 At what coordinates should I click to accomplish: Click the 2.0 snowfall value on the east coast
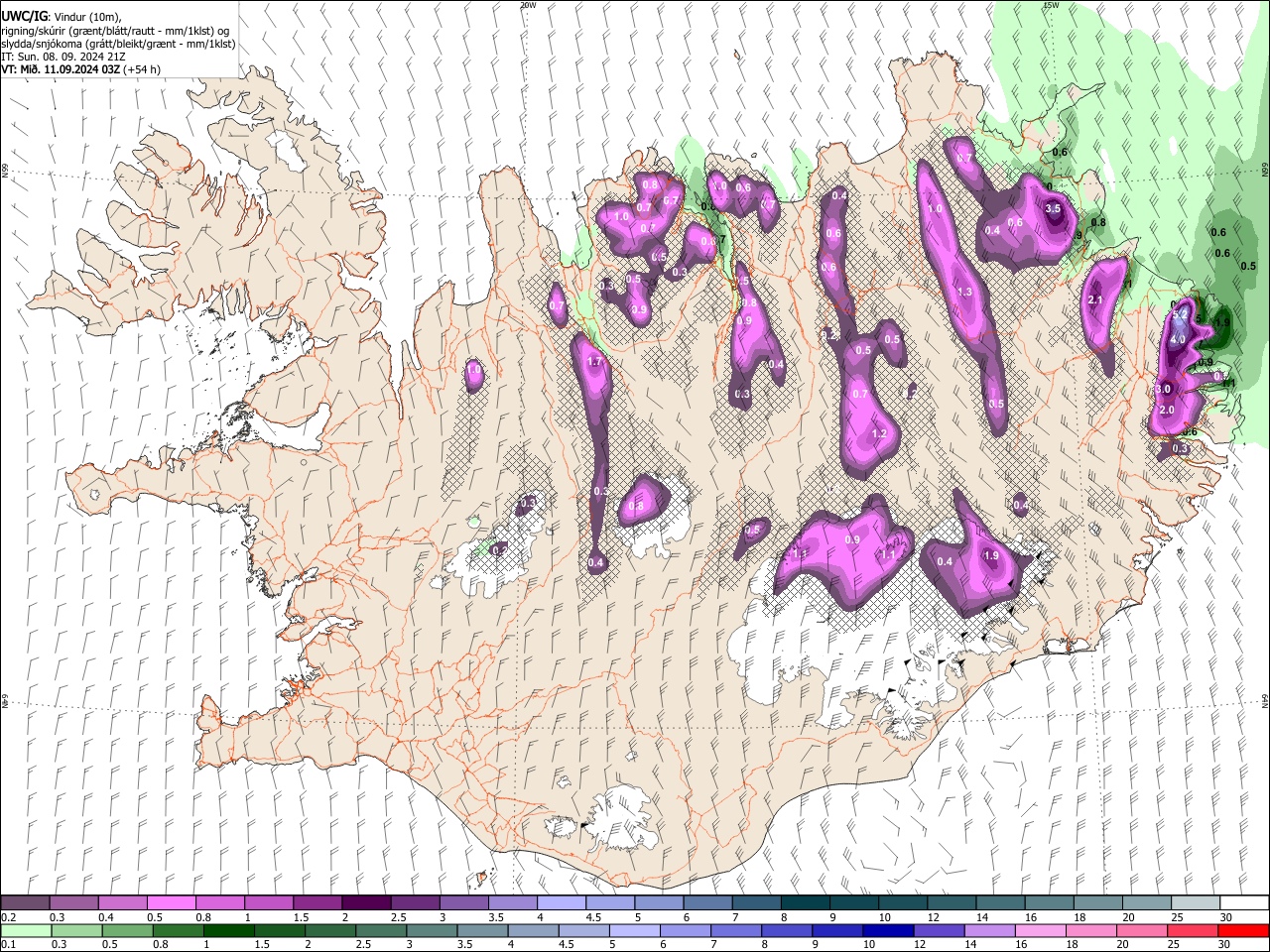(1167, 411)
